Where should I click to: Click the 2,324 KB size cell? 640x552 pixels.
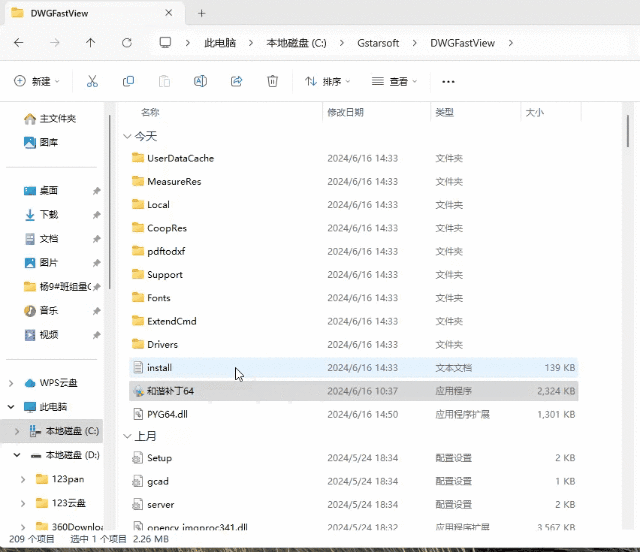[556, 391]
